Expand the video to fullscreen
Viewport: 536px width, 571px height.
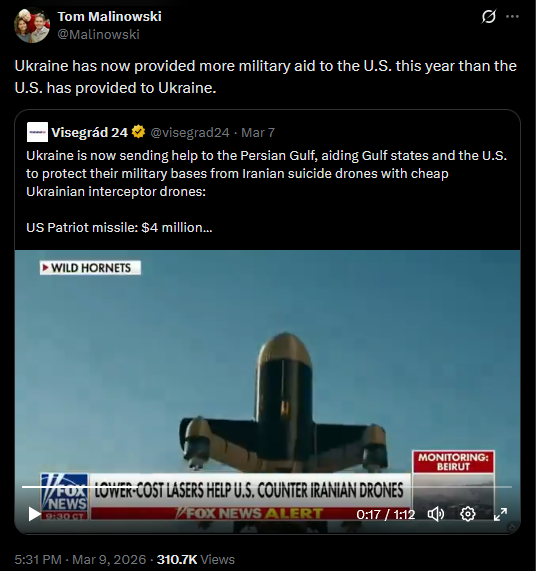coord(500,514)
